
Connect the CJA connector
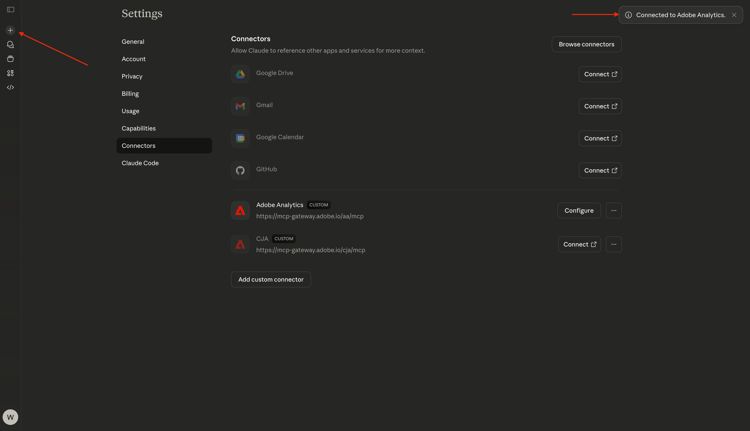tap(579, 244)
